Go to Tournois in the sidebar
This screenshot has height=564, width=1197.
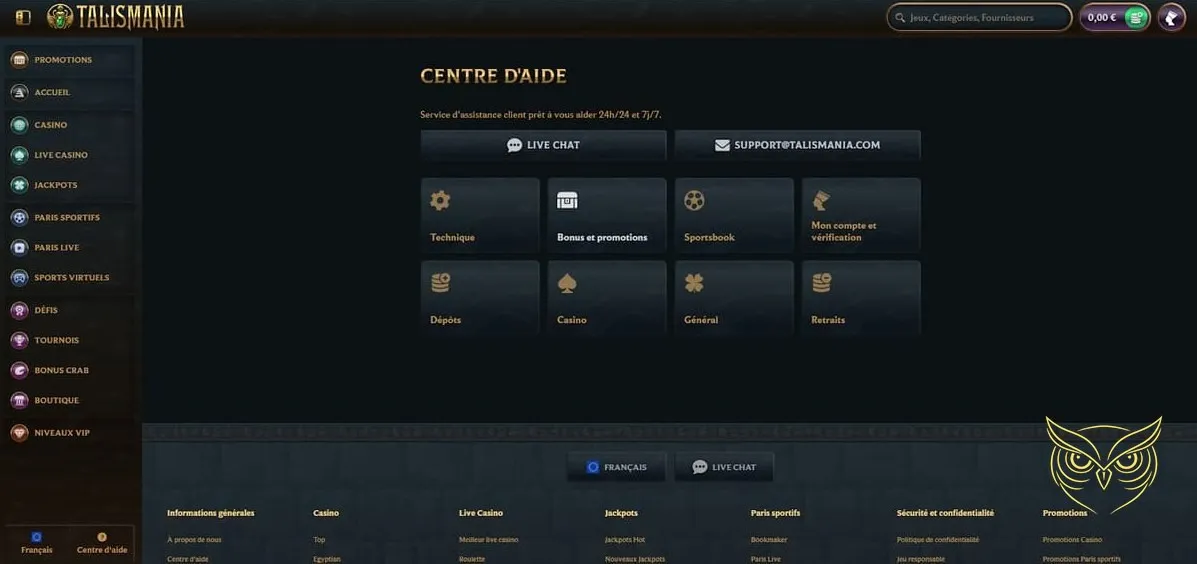pyautogui.click(x=69, y=340)
